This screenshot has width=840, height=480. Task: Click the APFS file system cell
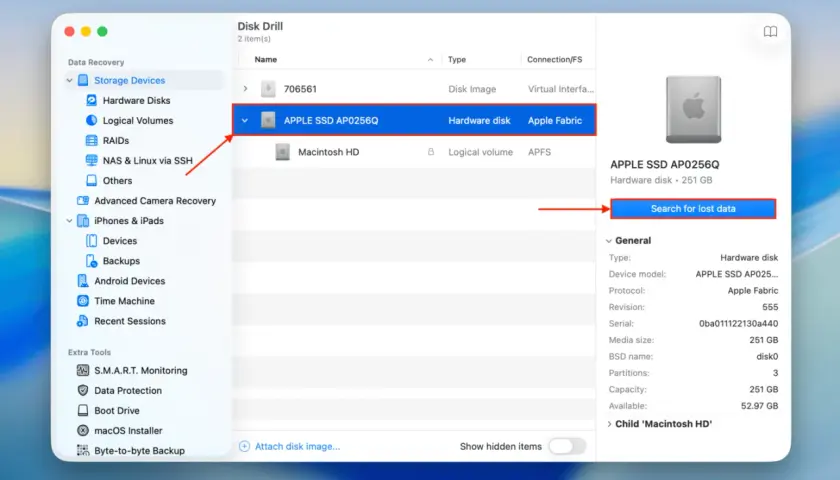pos(539,152)
